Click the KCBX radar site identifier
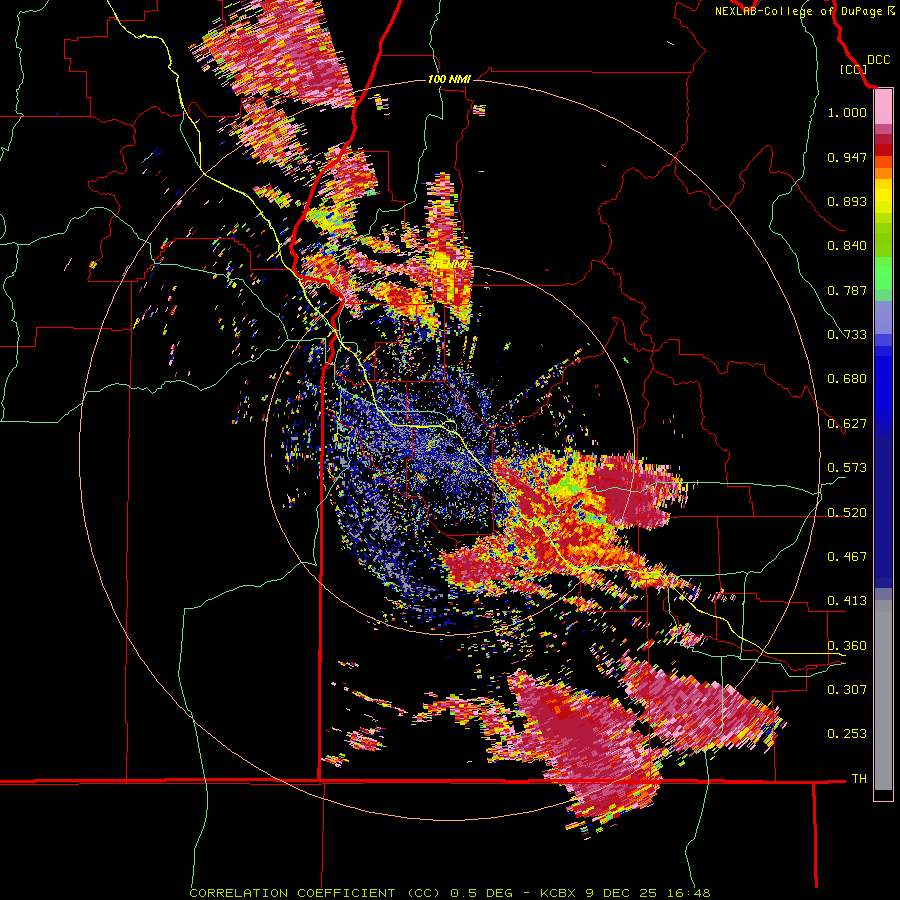This screenshot has width=900, height=900. [x=559, y=893]
